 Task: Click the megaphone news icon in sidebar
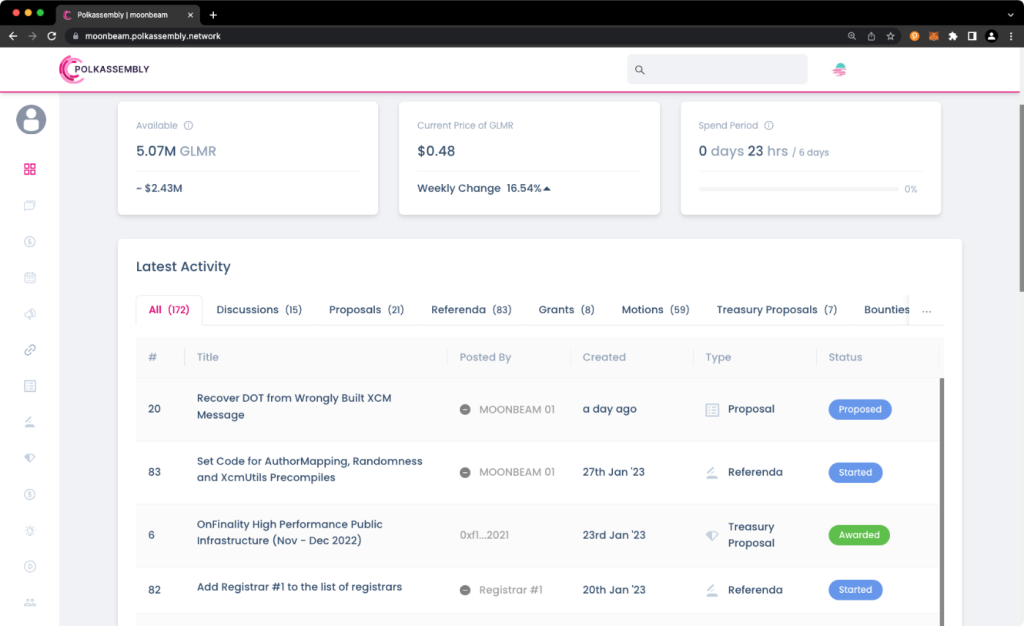point(30,314)
